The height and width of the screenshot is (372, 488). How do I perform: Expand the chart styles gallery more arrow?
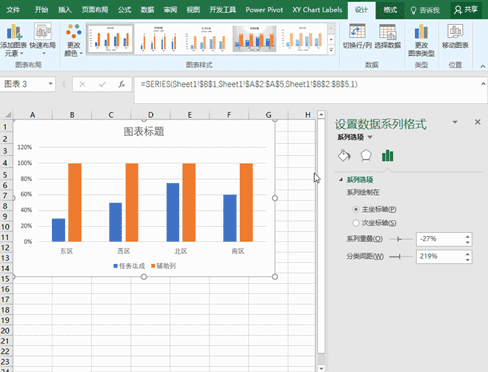331,50
